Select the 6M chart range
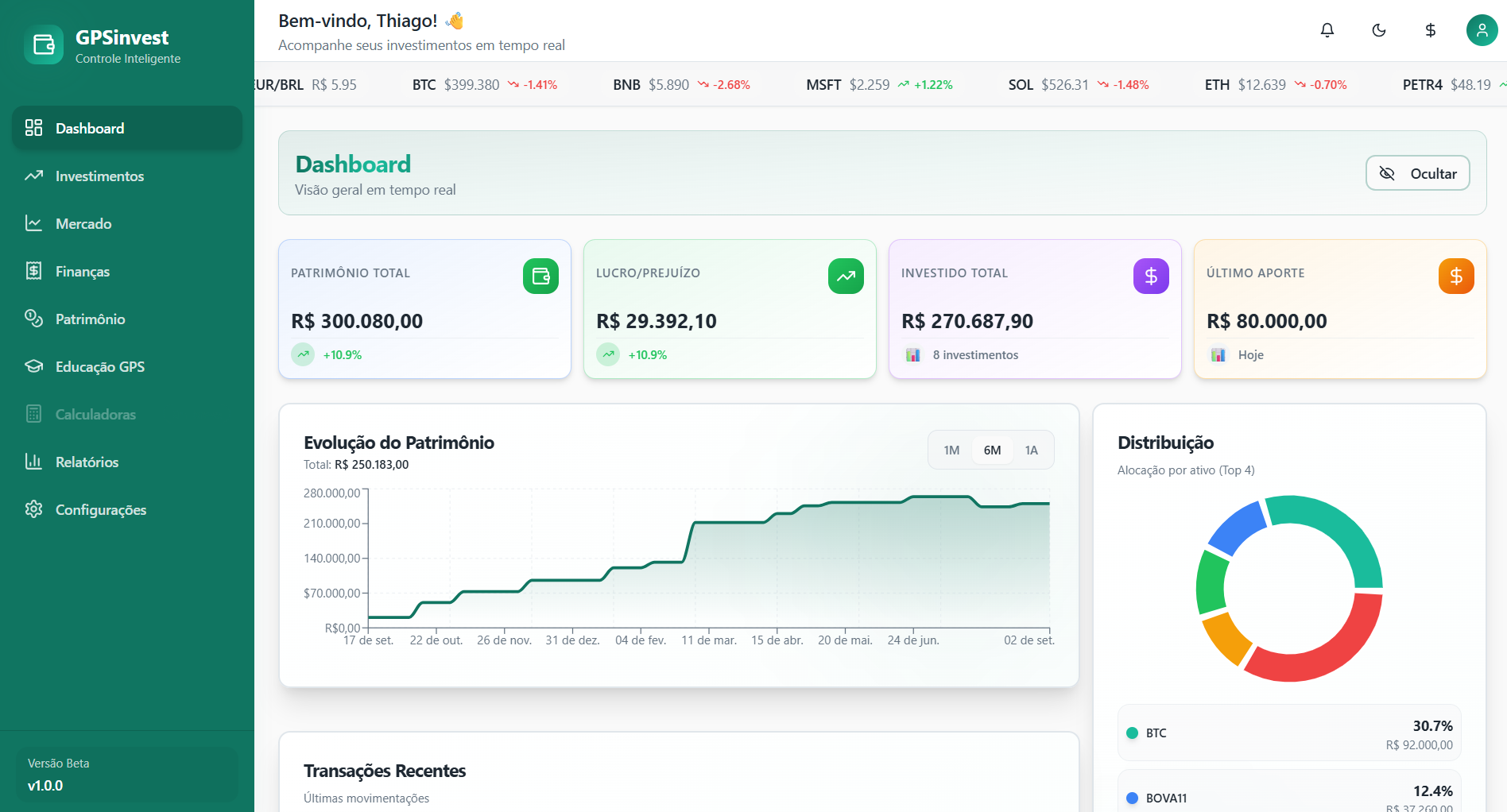This screenshot has height=812, width=1507. click(x=992, y=450)
